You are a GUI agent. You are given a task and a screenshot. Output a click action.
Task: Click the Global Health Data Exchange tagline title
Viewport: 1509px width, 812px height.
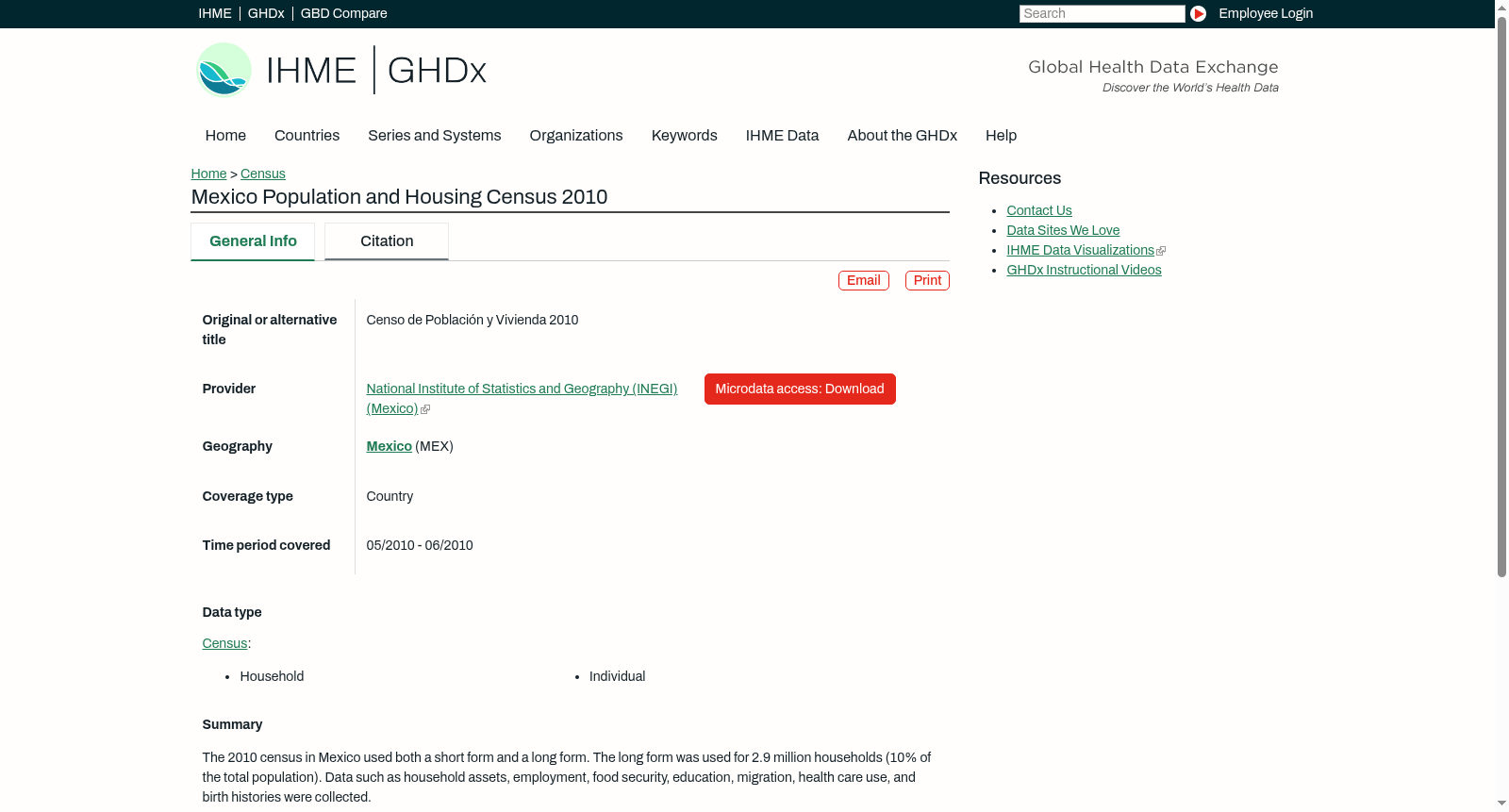pos(1153,67)
